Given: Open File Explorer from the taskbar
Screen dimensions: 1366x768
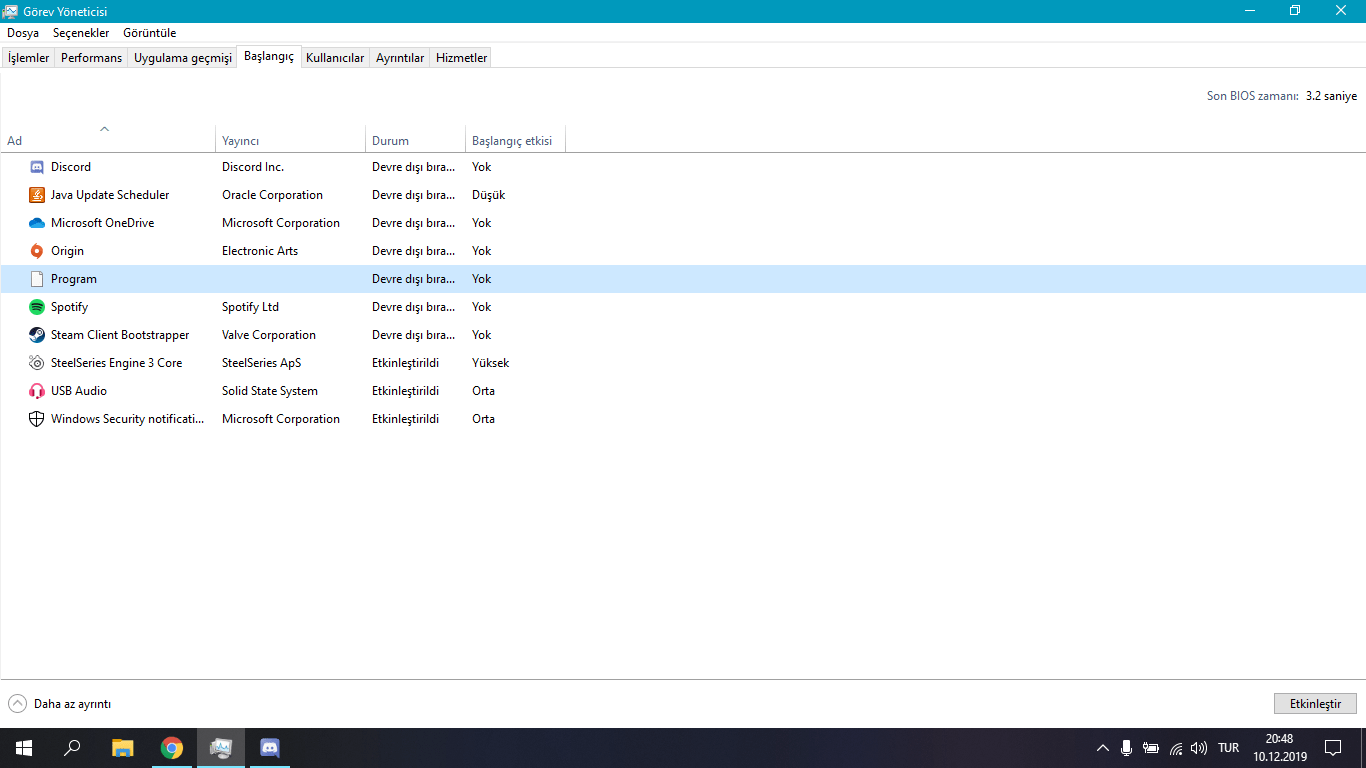Looking at the screenshot, I should [122, 748].
